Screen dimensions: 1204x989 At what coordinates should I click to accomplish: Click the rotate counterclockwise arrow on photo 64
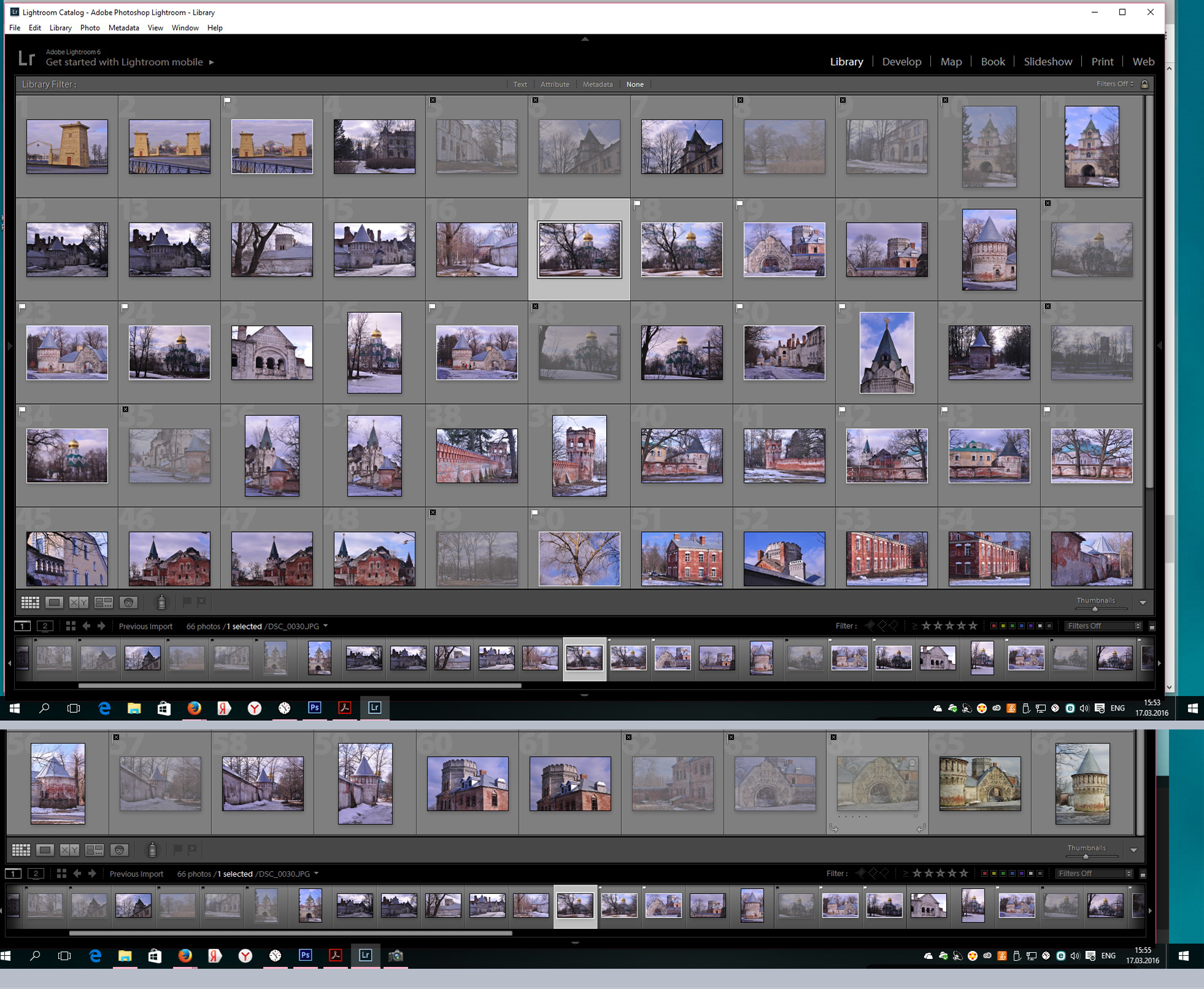(x=833, y=828)
